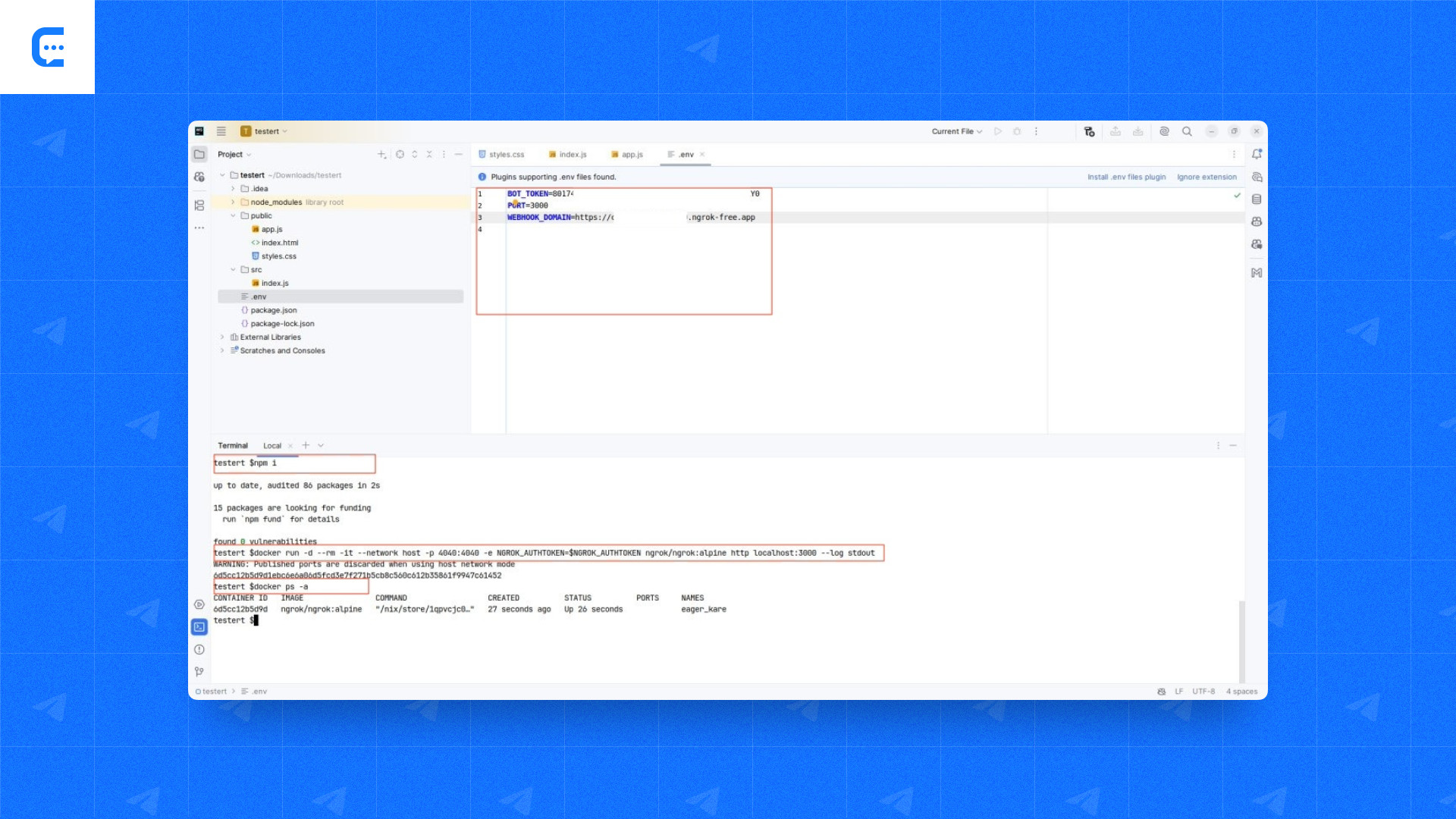The image size is (1456, 819).
Task: Open the Current File run configuration dropdown
Action: 956,131
